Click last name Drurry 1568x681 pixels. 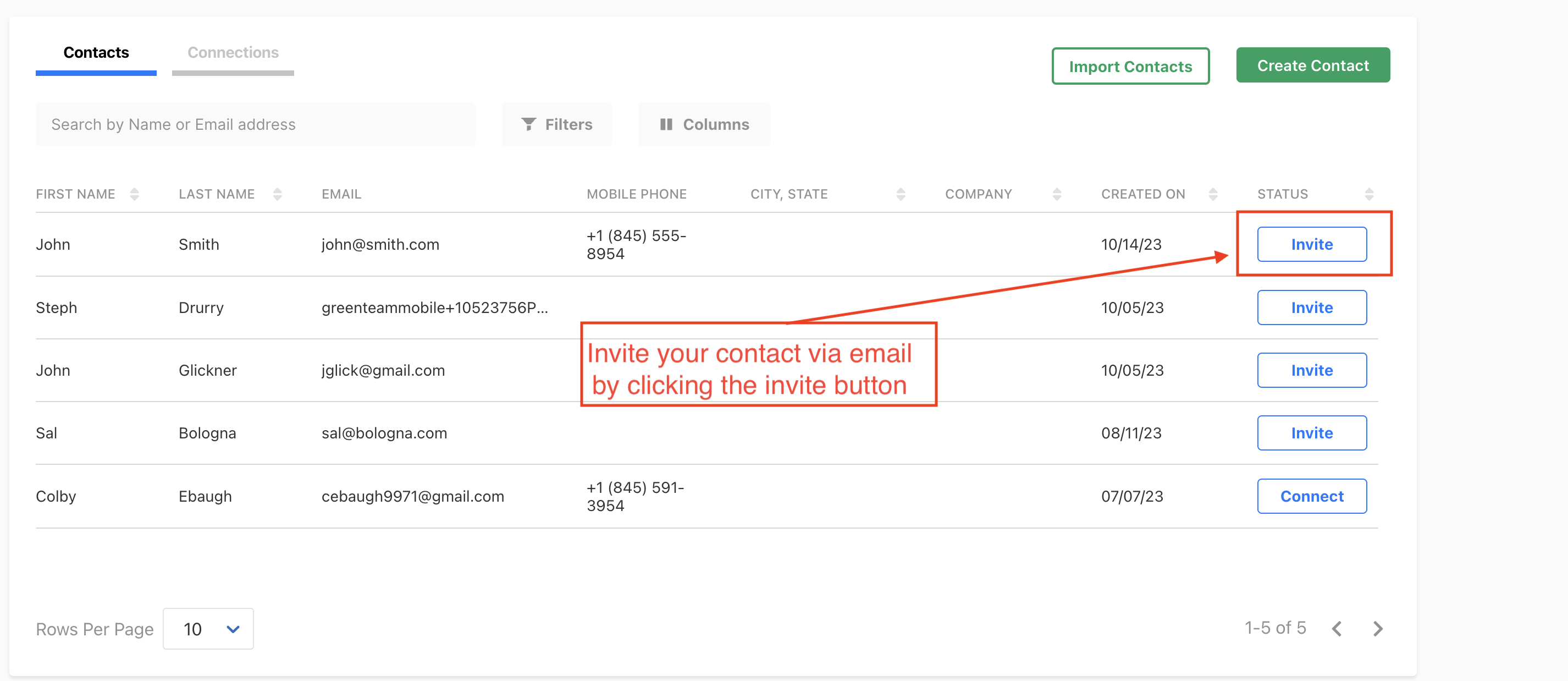pyautogui.click(x=201, y=307)
